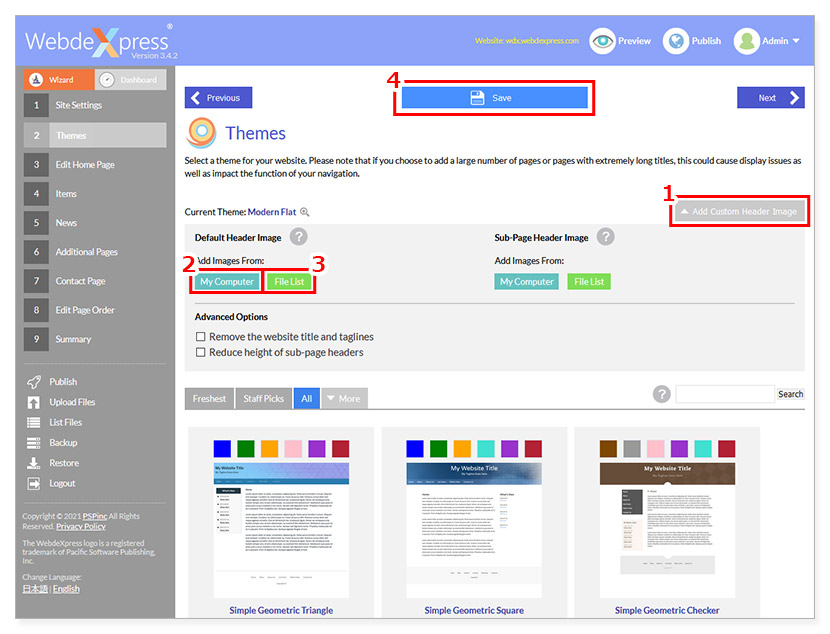Open the PSPinc link in footer

[x=95, y=516]
